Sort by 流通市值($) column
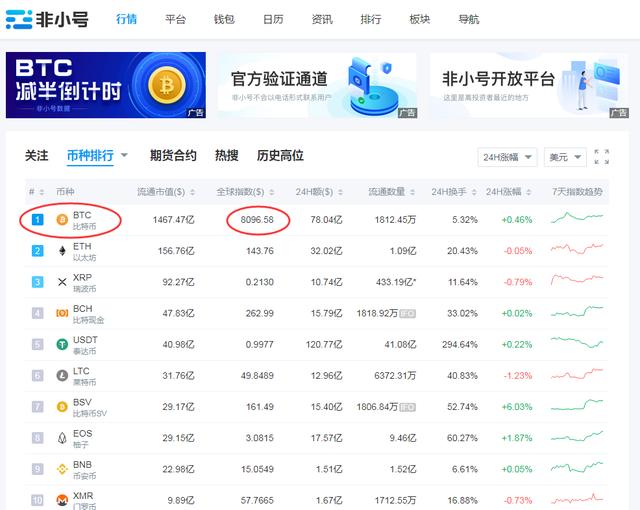Screen dimensions: 640x510 pos(166,192)
